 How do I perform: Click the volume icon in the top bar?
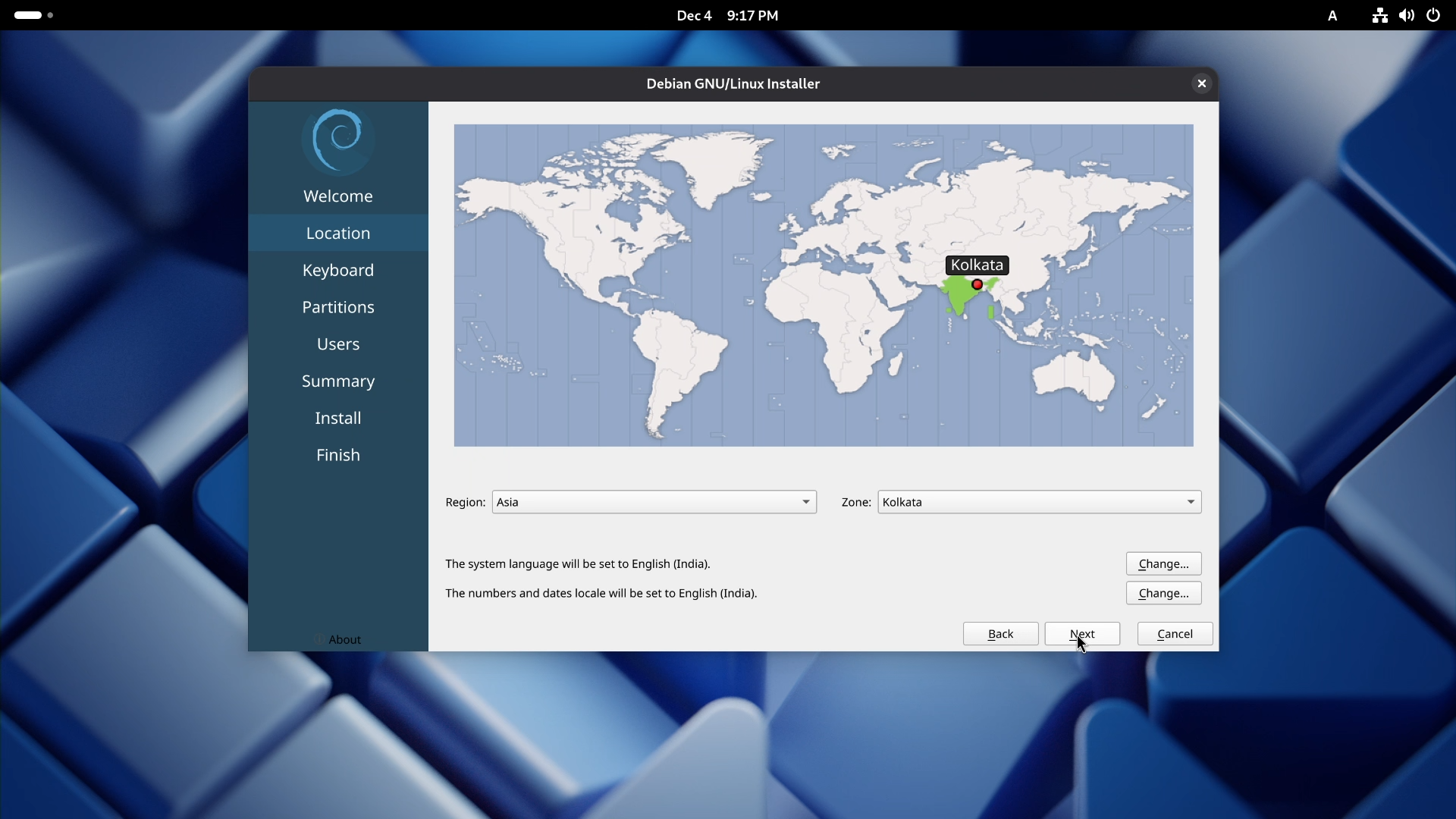[1406, 15]
